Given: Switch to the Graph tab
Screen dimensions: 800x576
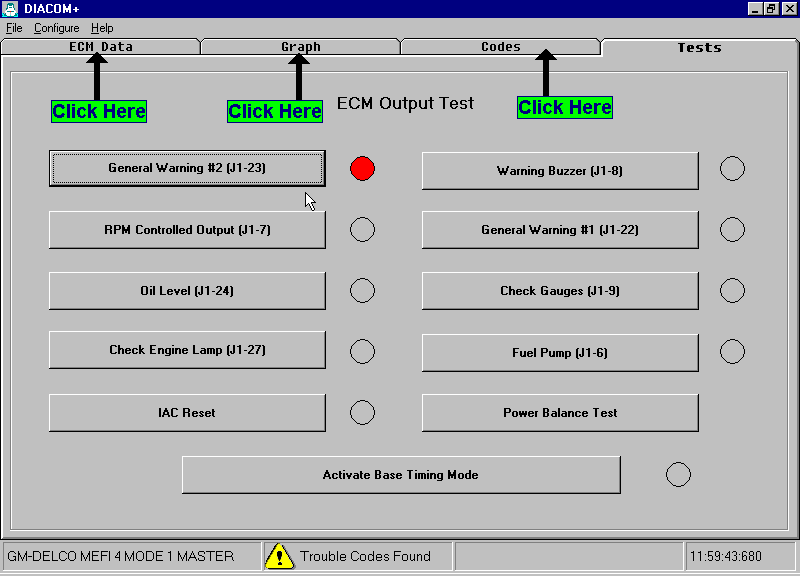Looking at the screenshot, I should (301, 46).
